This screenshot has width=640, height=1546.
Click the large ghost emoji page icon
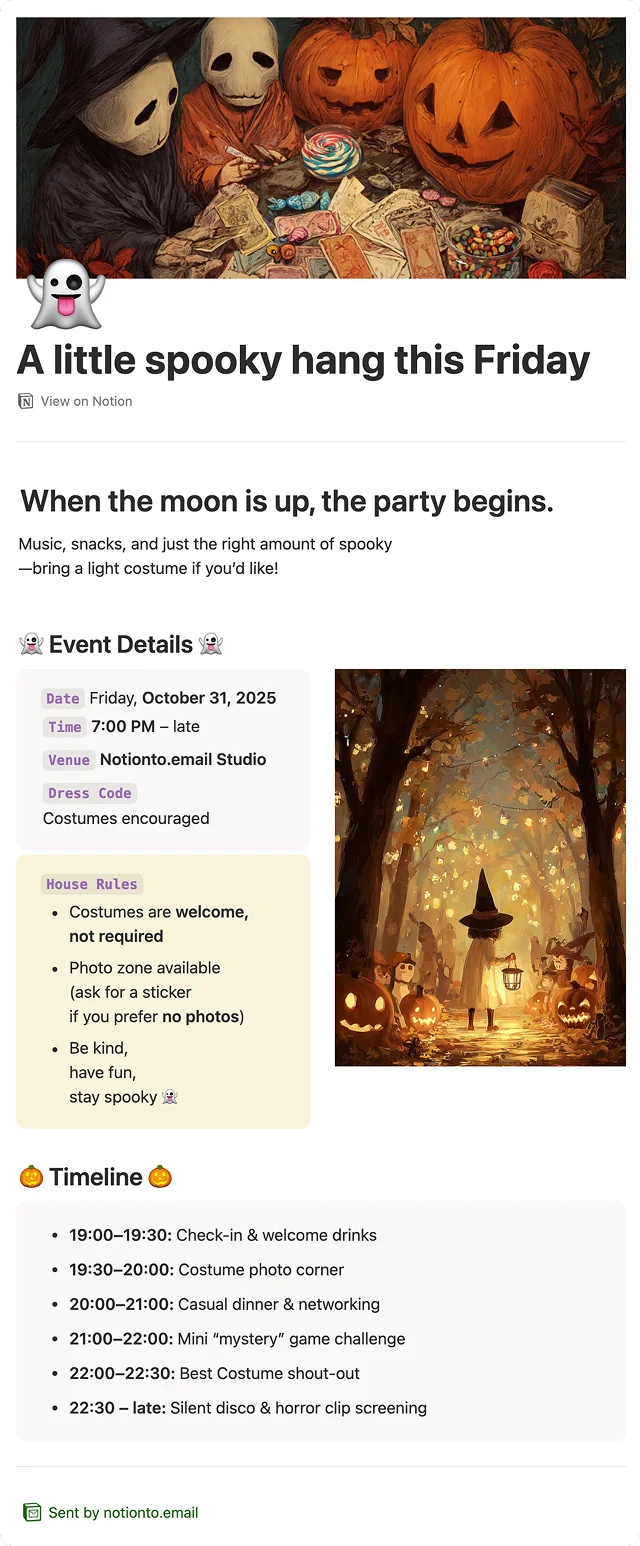pyautogui.click(x=65, y=296)
